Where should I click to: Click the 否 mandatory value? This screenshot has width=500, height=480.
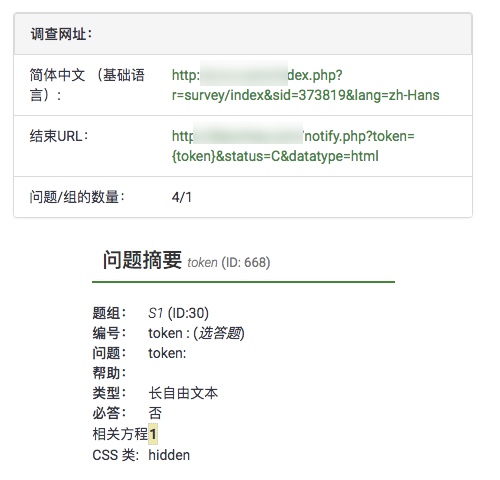click(155, 413)
